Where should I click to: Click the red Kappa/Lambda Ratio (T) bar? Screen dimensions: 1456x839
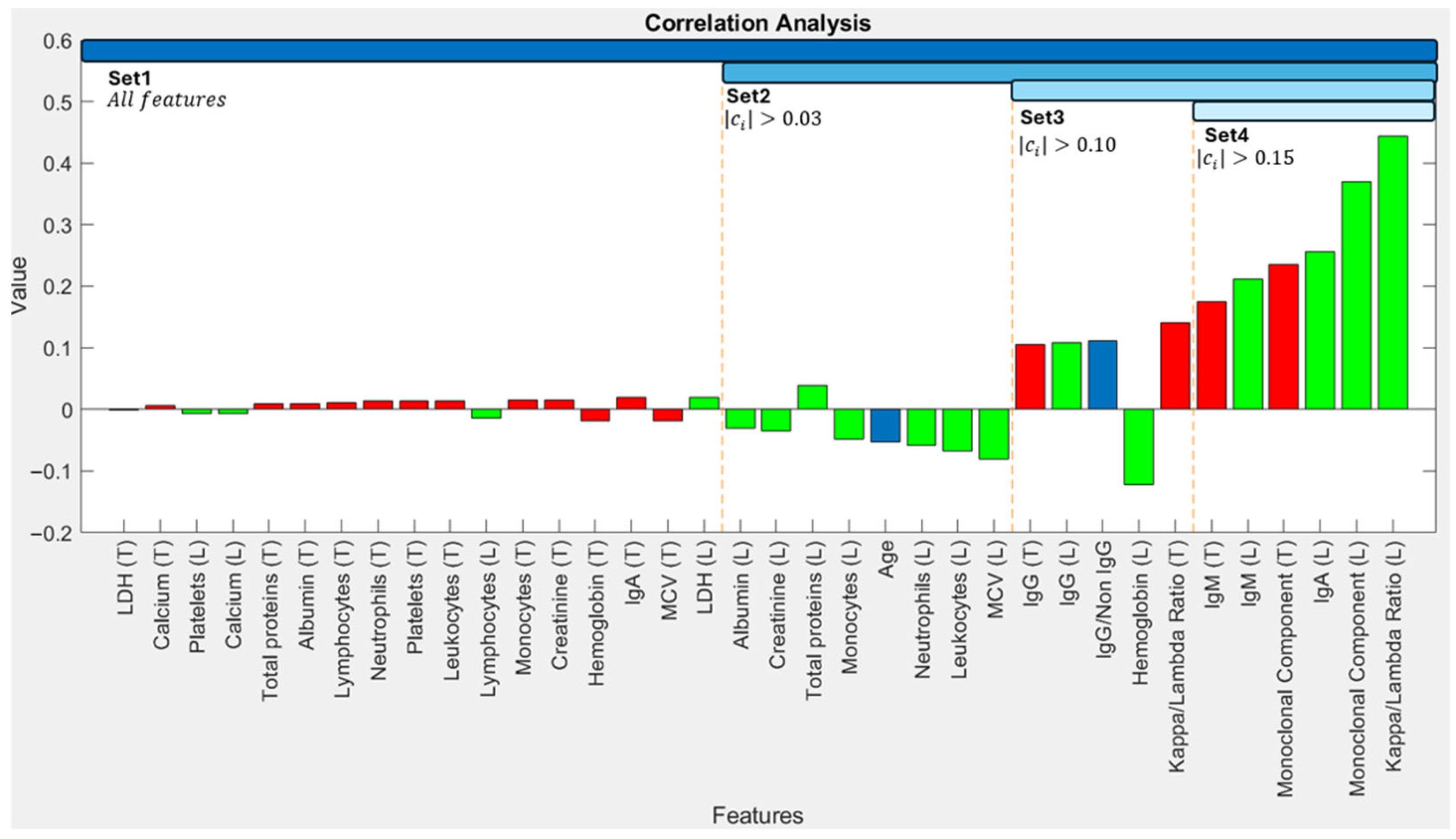[1175, 366]
